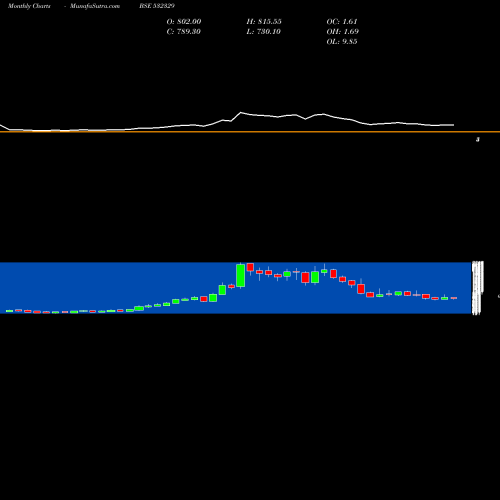Click the 'OC: 1.61' reading
500x500 pixels.
342,22
